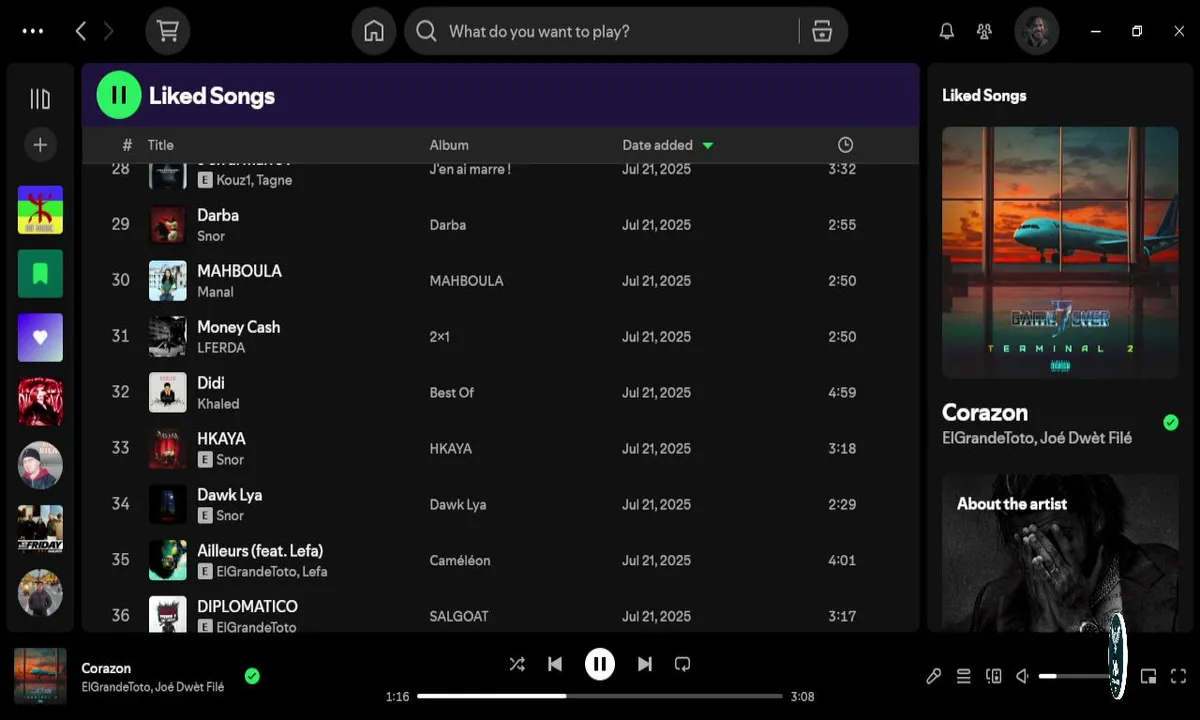The height and width of the screenshot is (720, 1200).
Task: Open Terminal 2 album cover in side panel
Action: [x=1060, y=252]
